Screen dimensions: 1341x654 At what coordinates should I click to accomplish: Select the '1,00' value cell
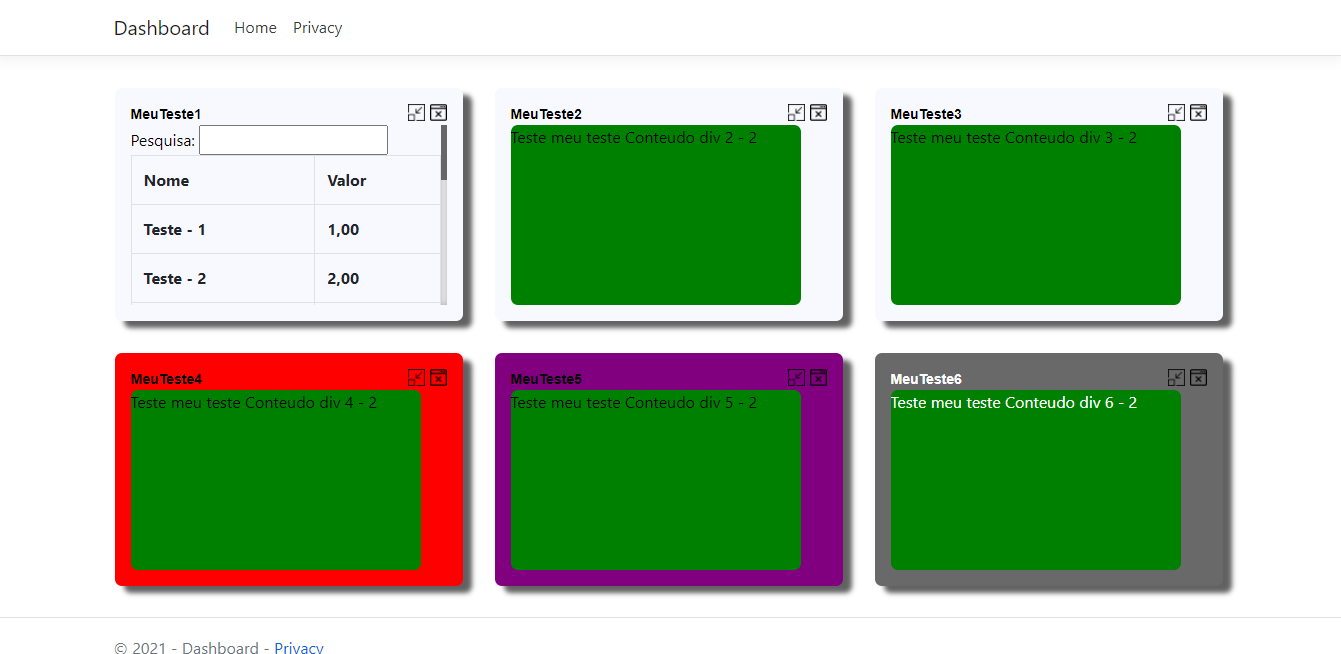(378, 229)
